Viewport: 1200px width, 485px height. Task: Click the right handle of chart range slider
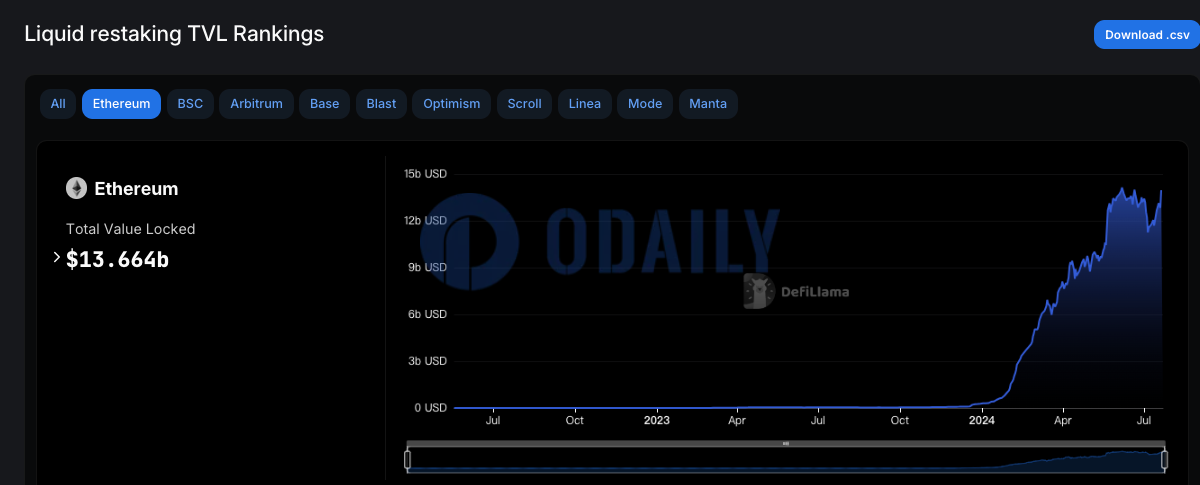1164,460
